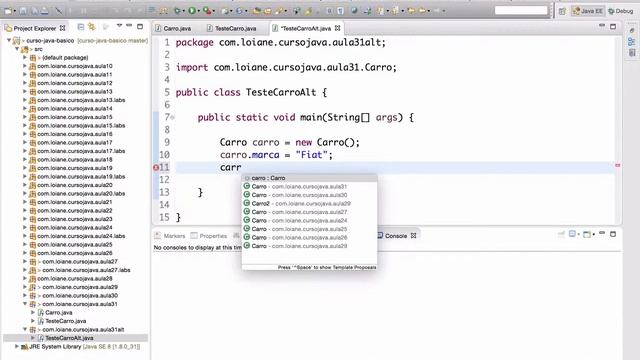Viewport: 640px width, 360px height.
Task: Select com.loiane.cursojava.aula24.labs in tree
Action: point(81,236)
